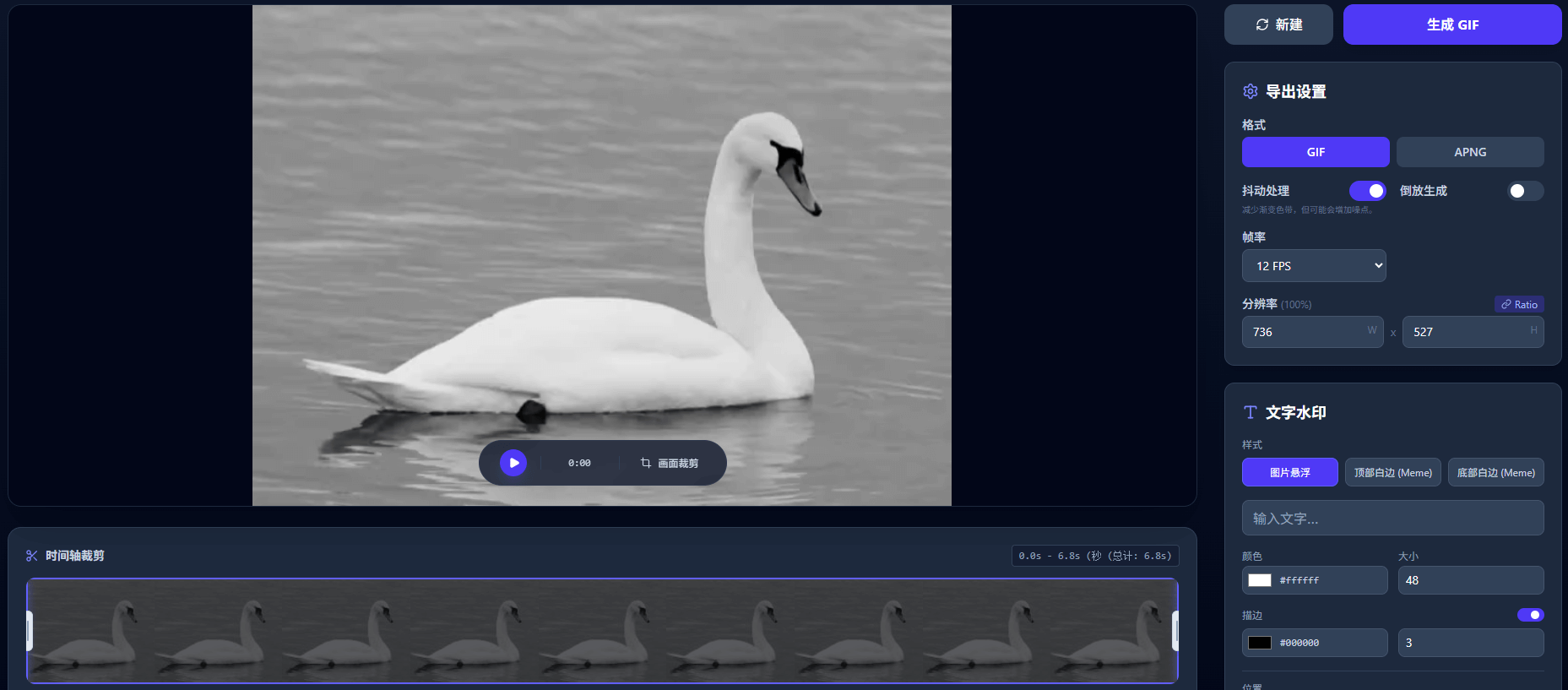This screenshot has height=690, width=1568.
Task: Click the T icon beside 文字水印
Action: (1251, 412)
